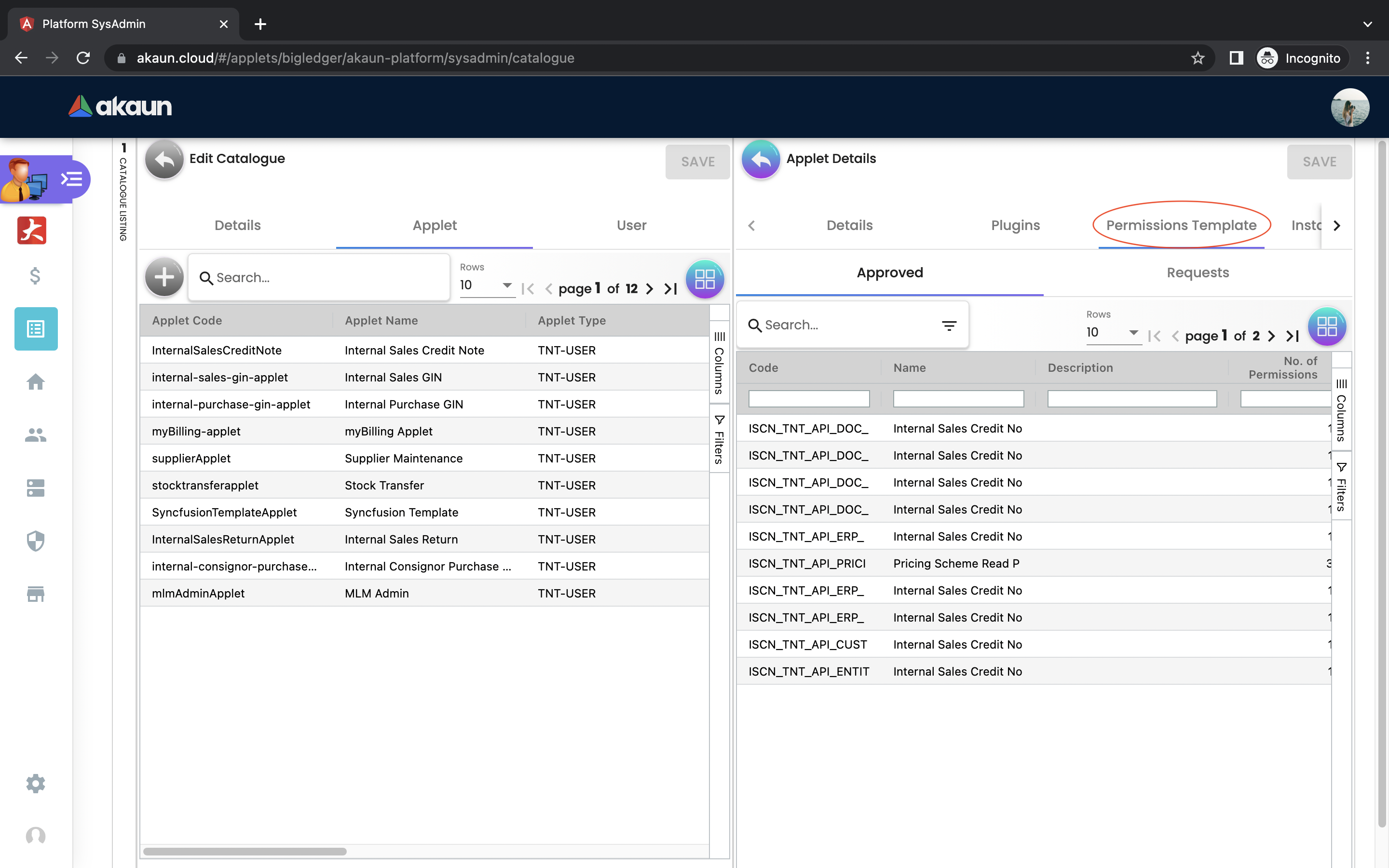Toggle the Columns side panel in the applet grid
The image size is (1389, 868).
click(x=719, y=362)
